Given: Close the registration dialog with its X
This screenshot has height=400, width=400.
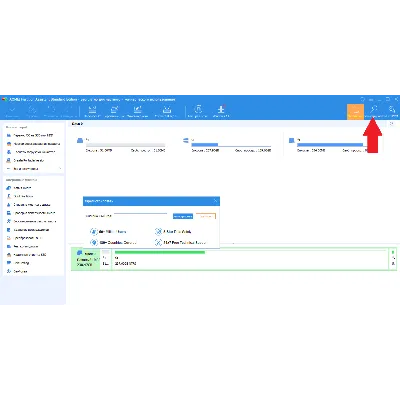Looking at the screenshot, I should 215,201.
